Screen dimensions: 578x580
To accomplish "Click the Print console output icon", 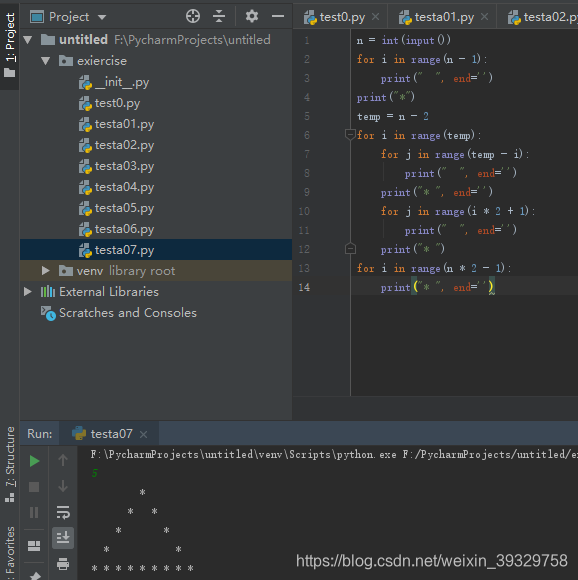I will pyautogui.click(x=63, y=564).
